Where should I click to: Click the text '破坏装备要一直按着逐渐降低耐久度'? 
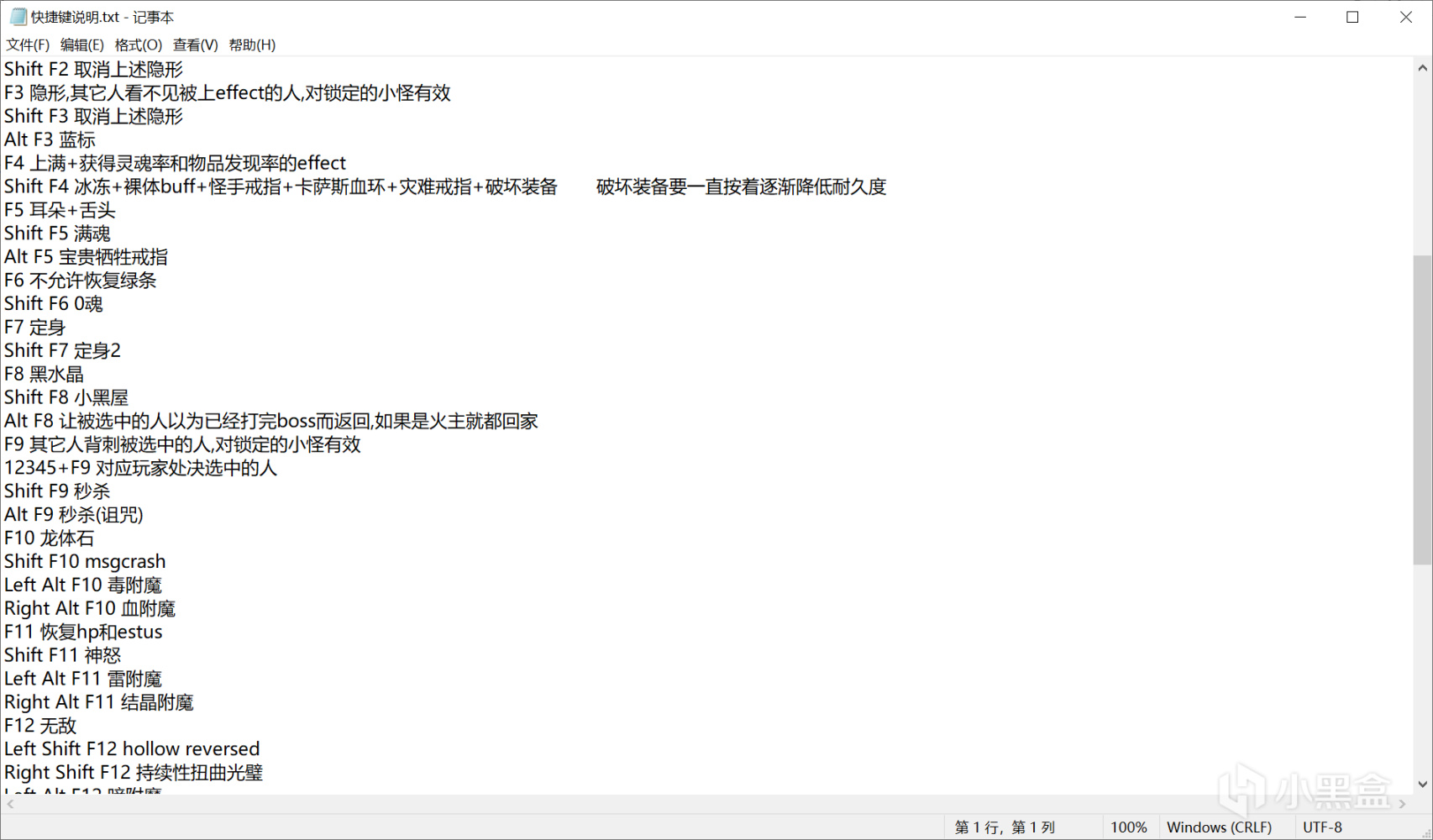(741, 187)
